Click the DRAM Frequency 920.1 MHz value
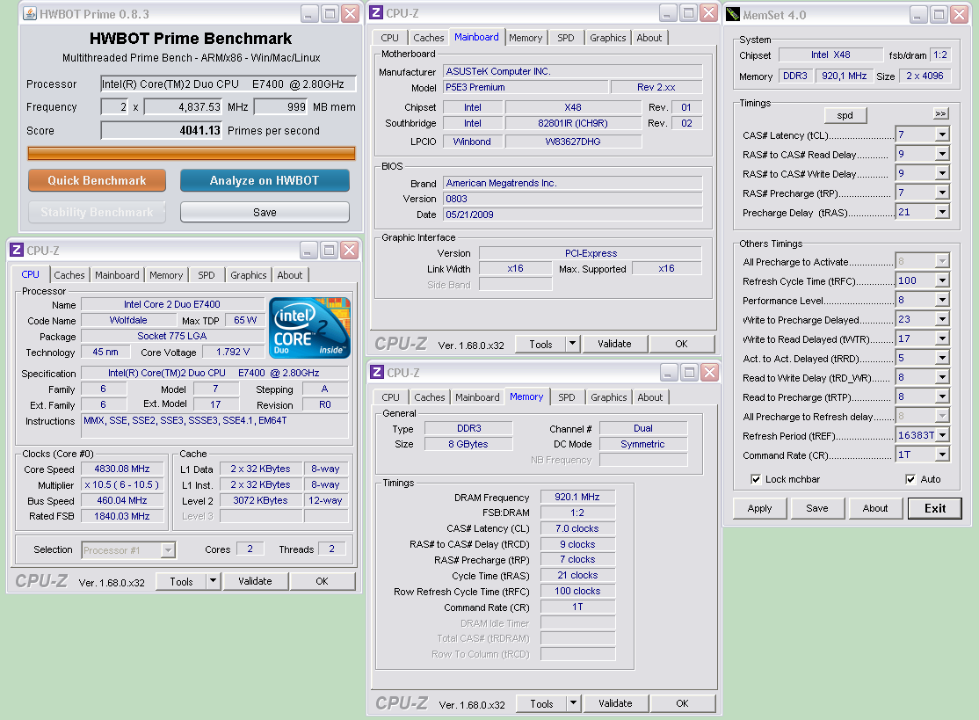This screenshot has height=720, width=979. (577, 497)
